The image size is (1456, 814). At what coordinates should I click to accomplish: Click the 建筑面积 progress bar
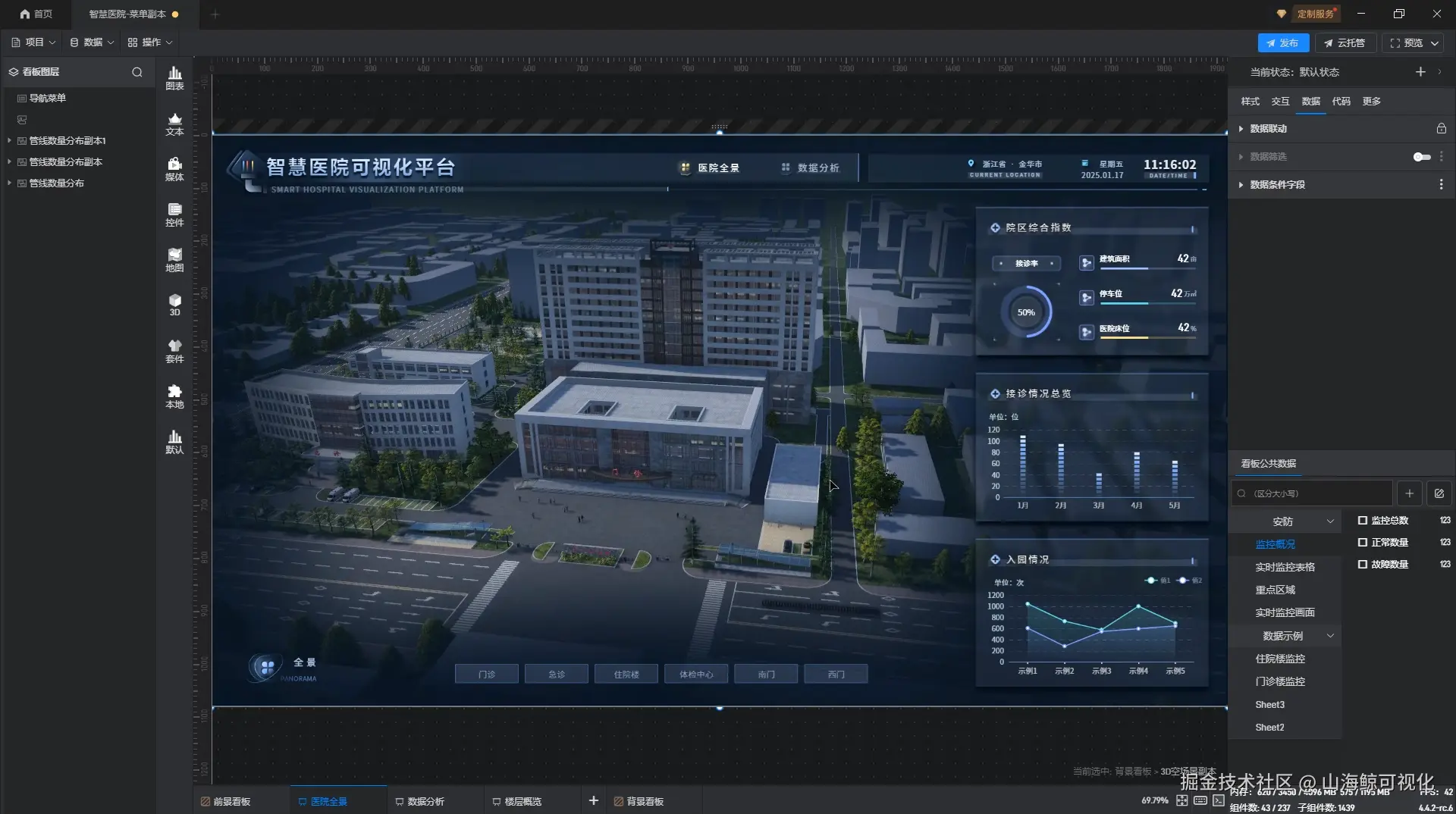pyautogui.click(x=1147, y=268)
